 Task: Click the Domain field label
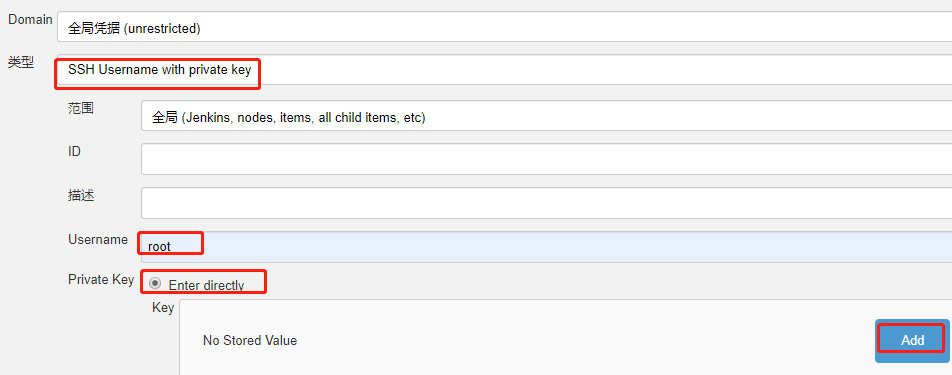[30, 19]
